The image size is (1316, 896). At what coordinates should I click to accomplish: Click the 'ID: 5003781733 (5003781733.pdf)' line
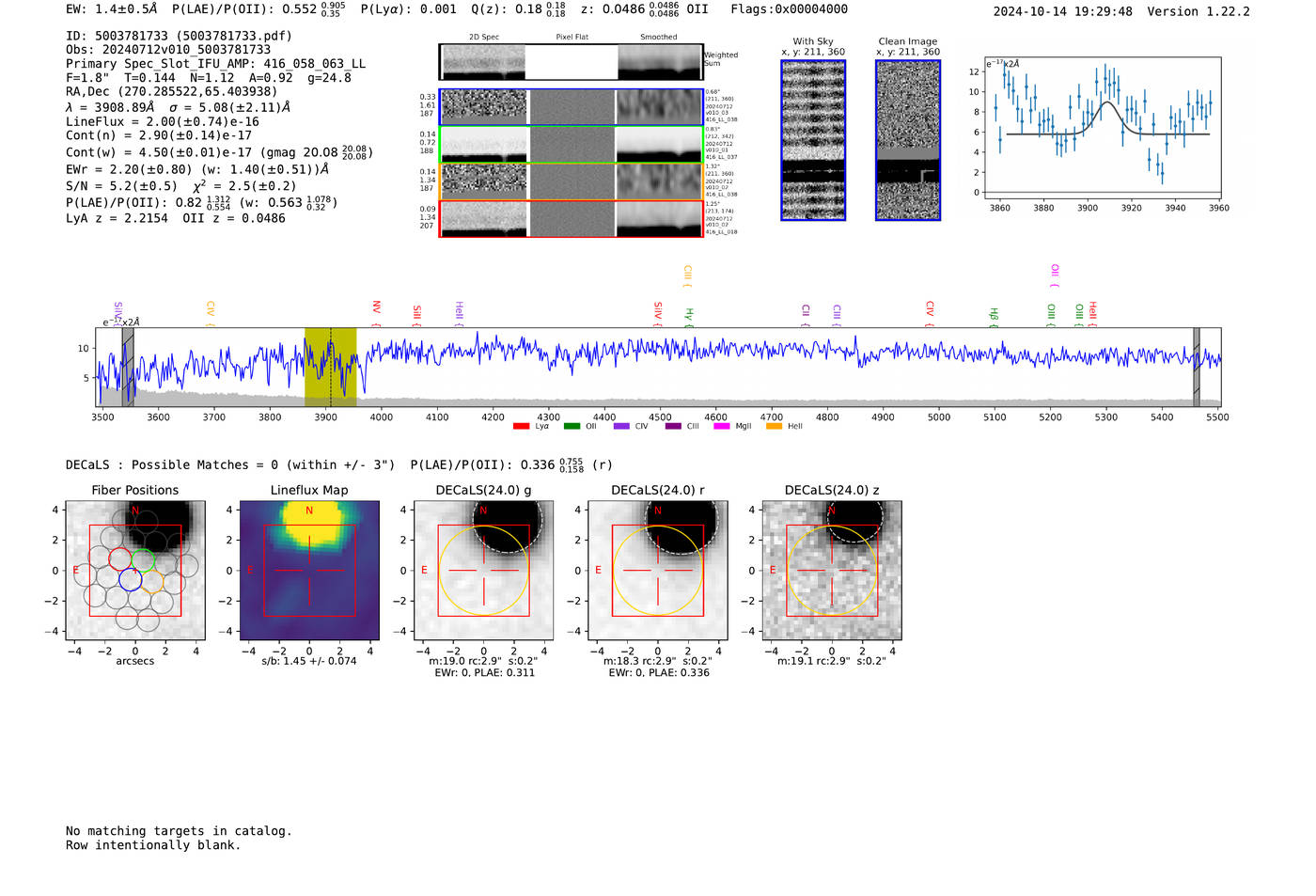click(179, 36)
